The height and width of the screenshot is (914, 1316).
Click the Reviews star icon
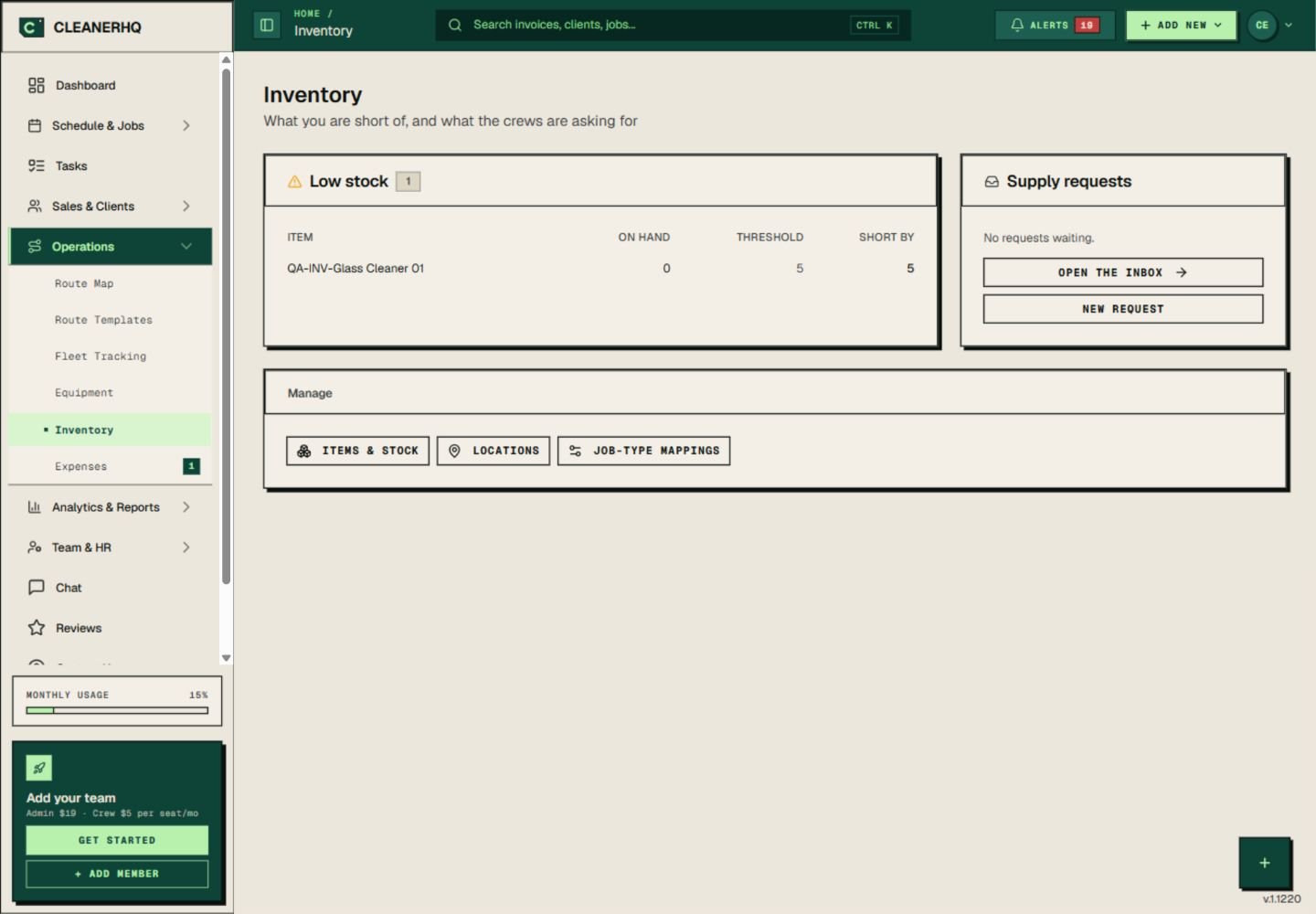(x=37, y=628)
